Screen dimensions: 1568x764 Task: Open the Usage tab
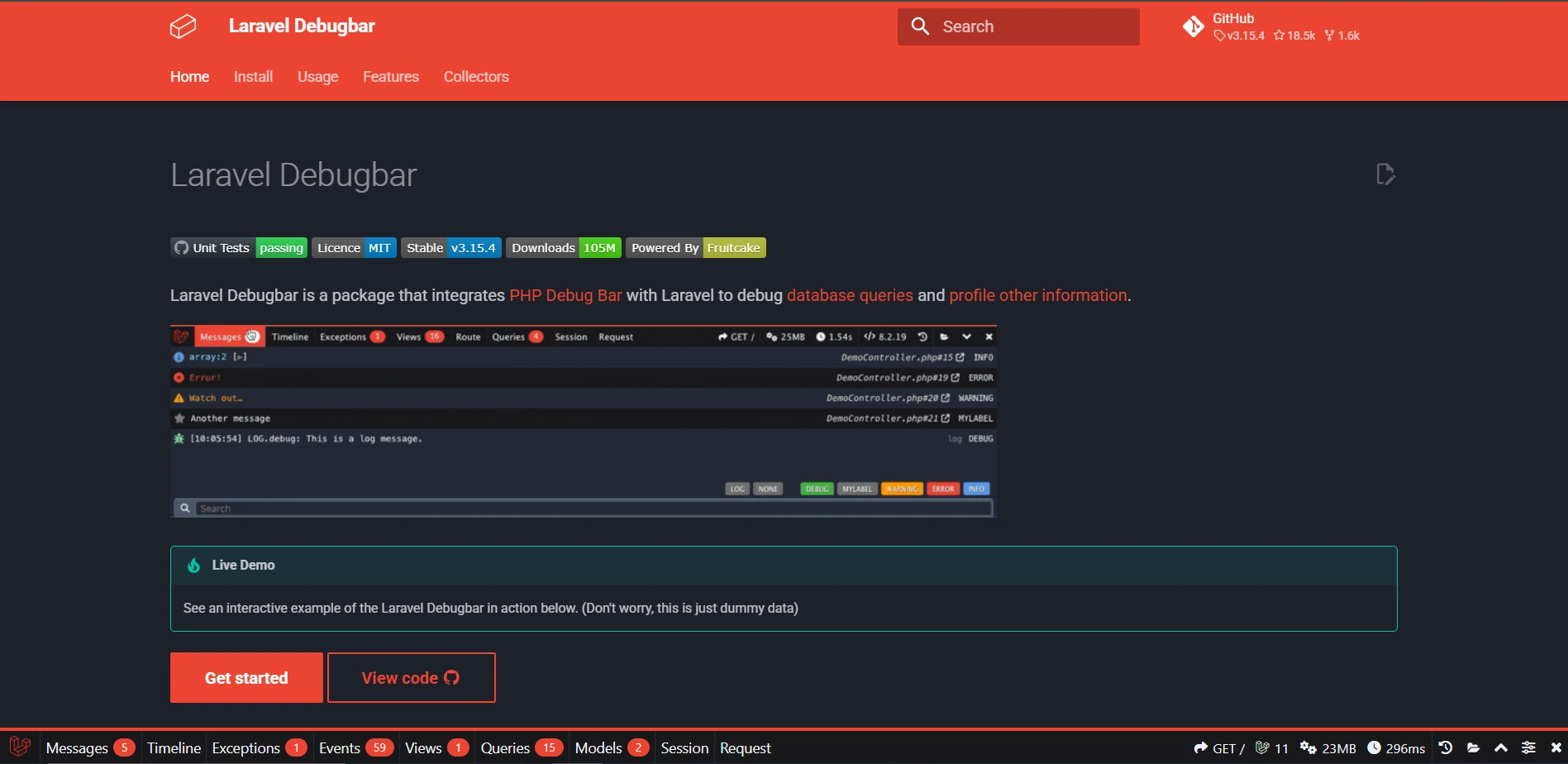pos(318,77)
